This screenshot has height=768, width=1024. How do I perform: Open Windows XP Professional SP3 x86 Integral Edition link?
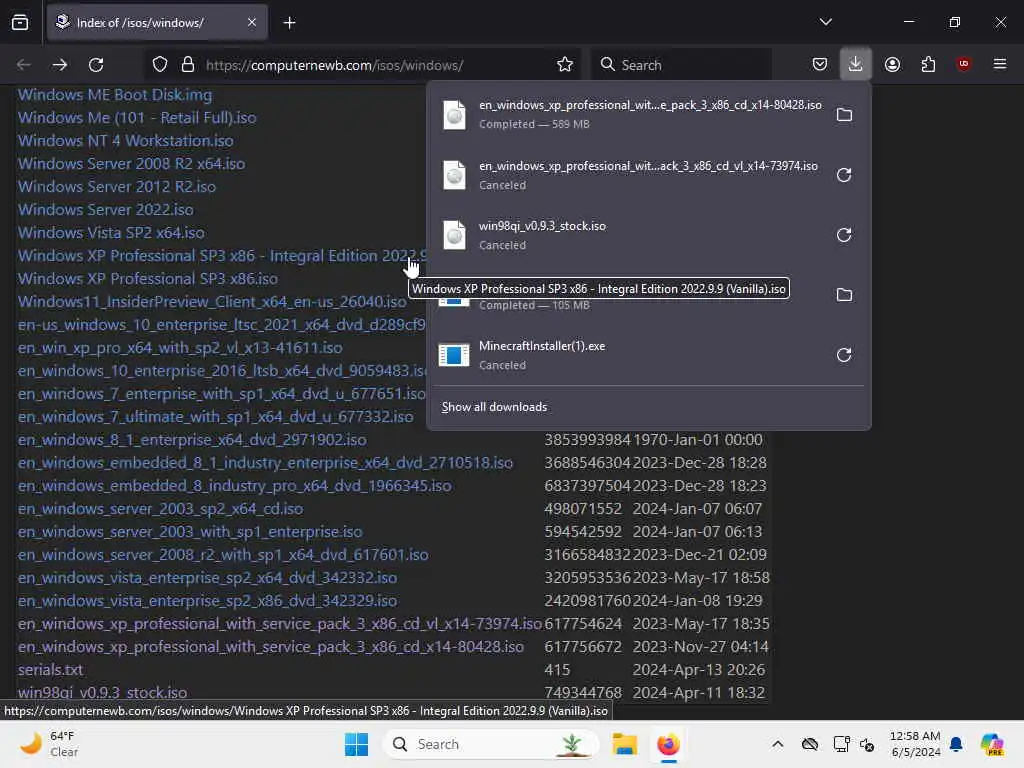pyautogui.click(x=222, y=255)
